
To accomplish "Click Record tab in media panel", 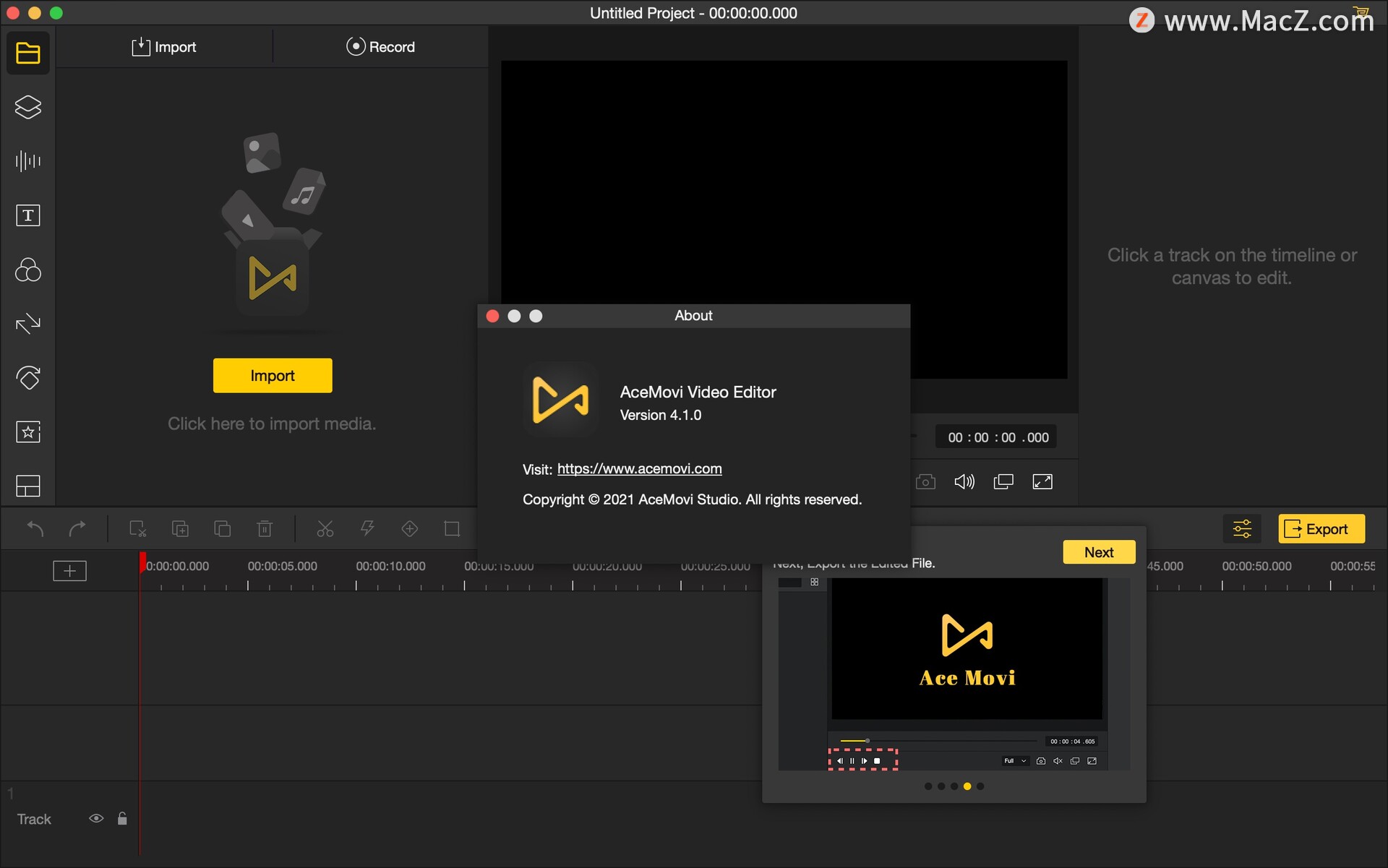I will point(380,46).
